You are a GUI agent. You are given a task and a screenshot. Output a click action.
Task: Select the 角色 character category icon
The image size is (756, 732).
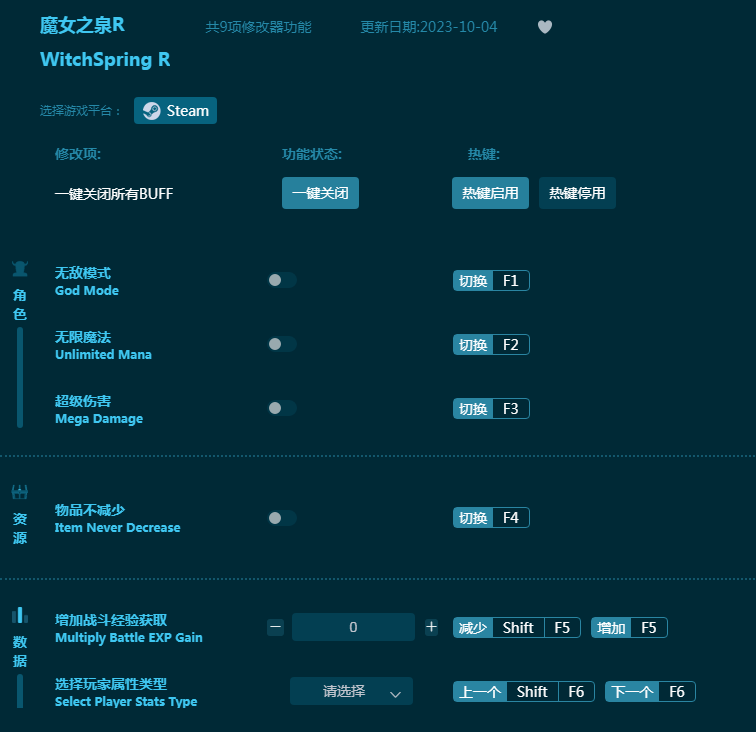click(x=20, y=269)
